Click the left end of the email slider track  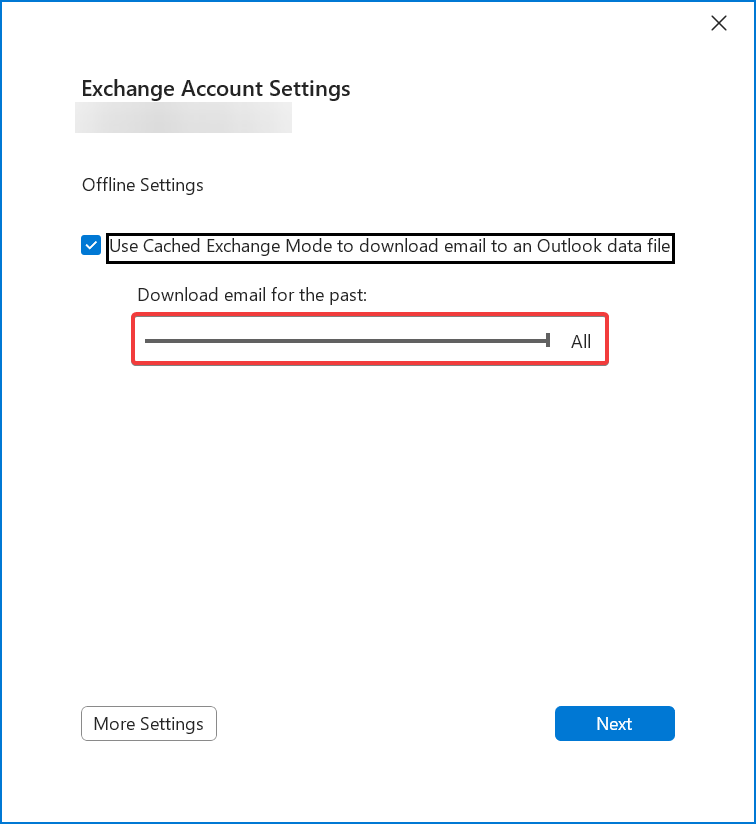click(148, 341)
